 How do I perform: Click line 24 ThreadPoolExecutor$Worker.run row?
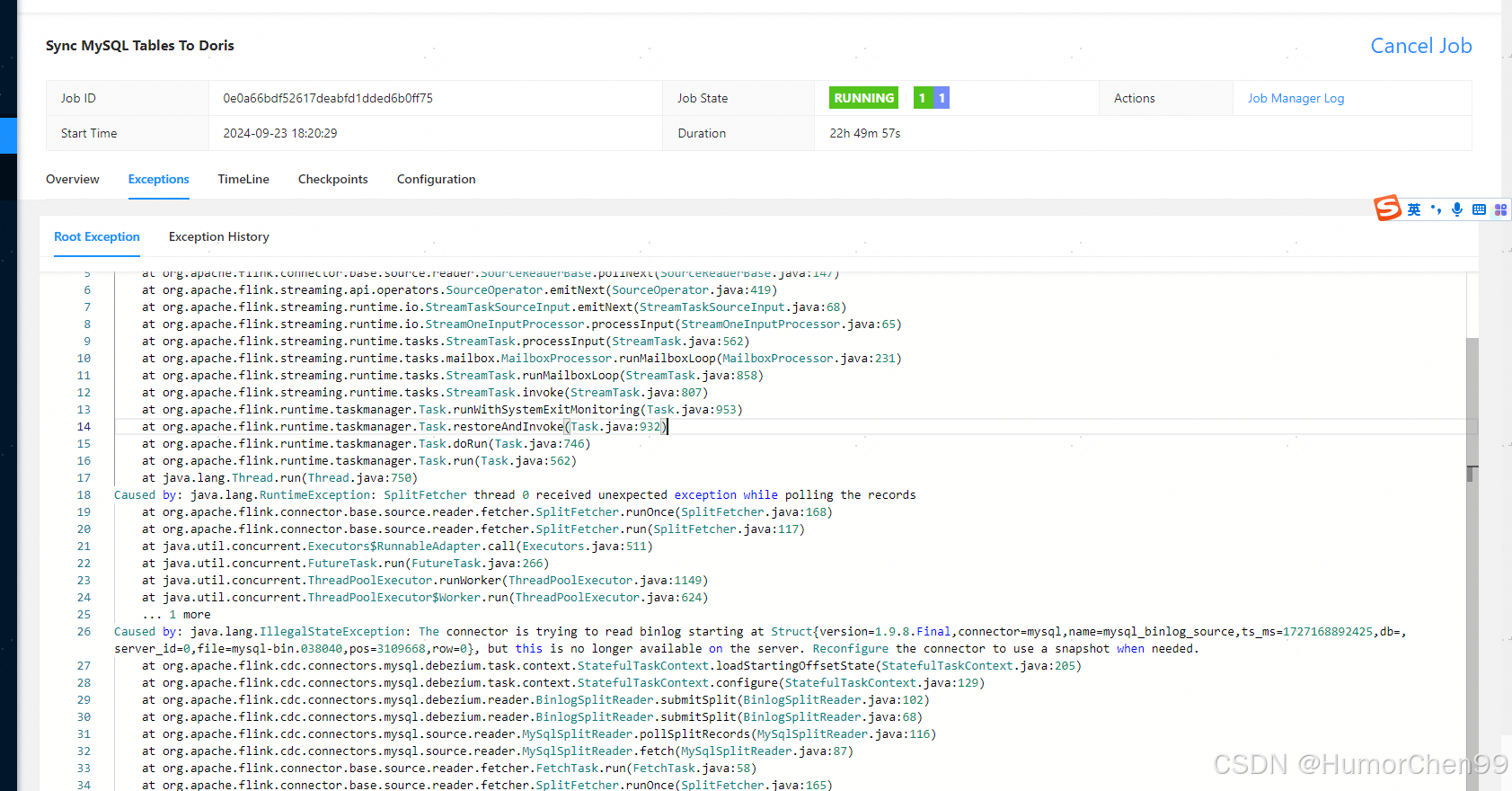(425, 598)
